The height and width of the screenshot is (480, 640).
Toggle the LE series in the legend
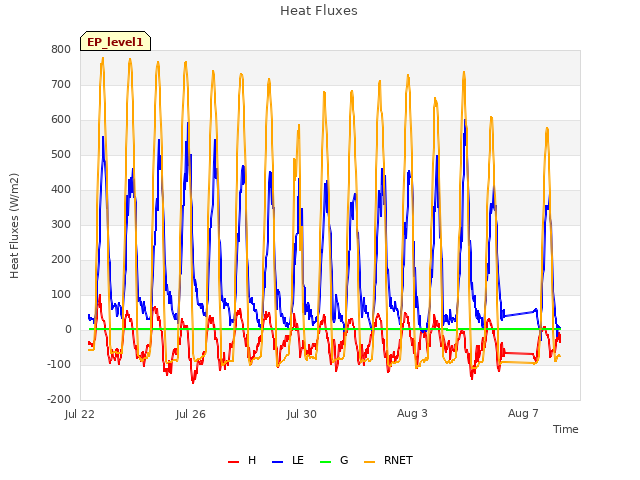[288, 460]
